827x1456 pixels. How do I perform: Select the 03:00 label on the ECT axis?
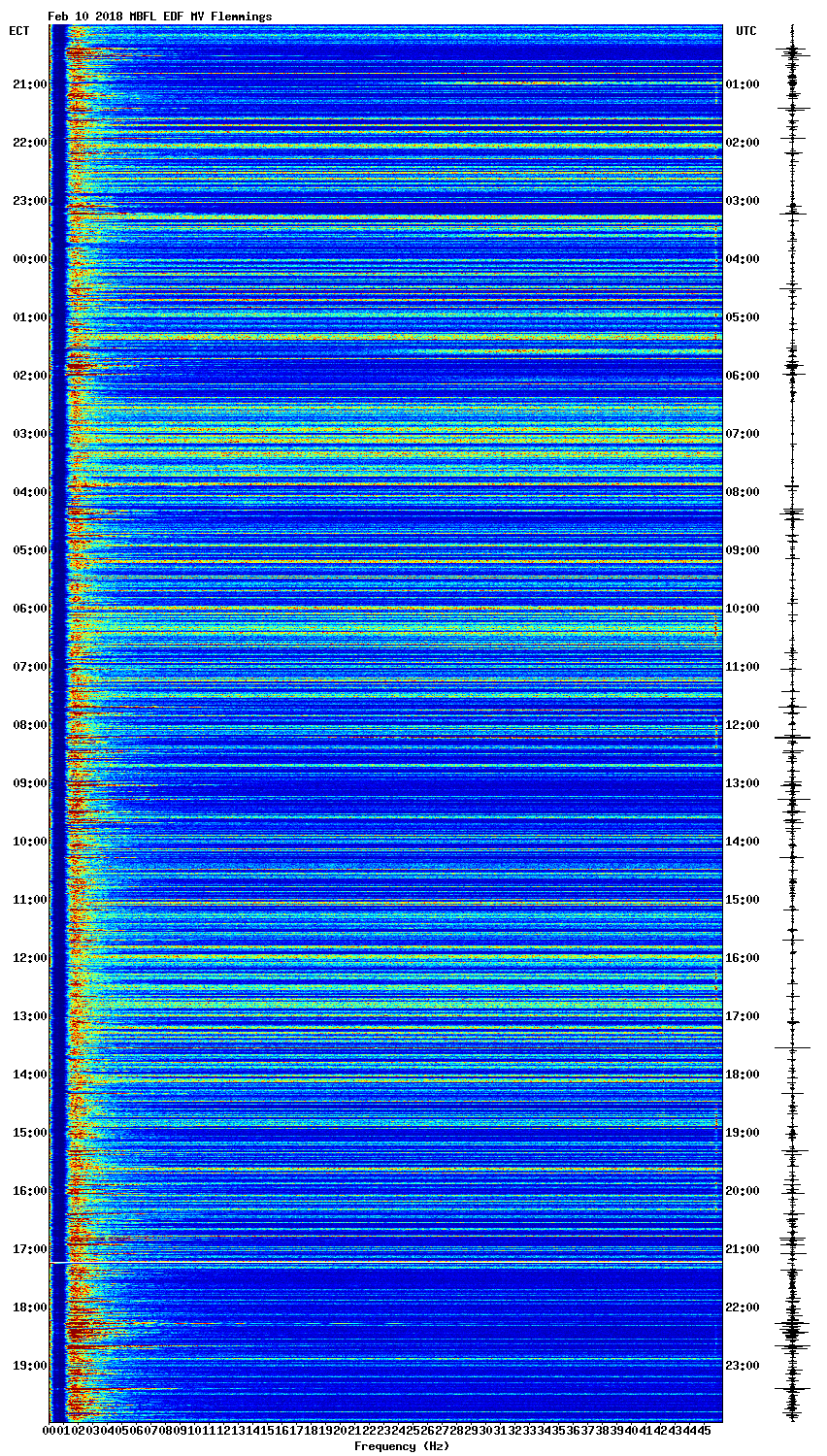click(30, 434)
